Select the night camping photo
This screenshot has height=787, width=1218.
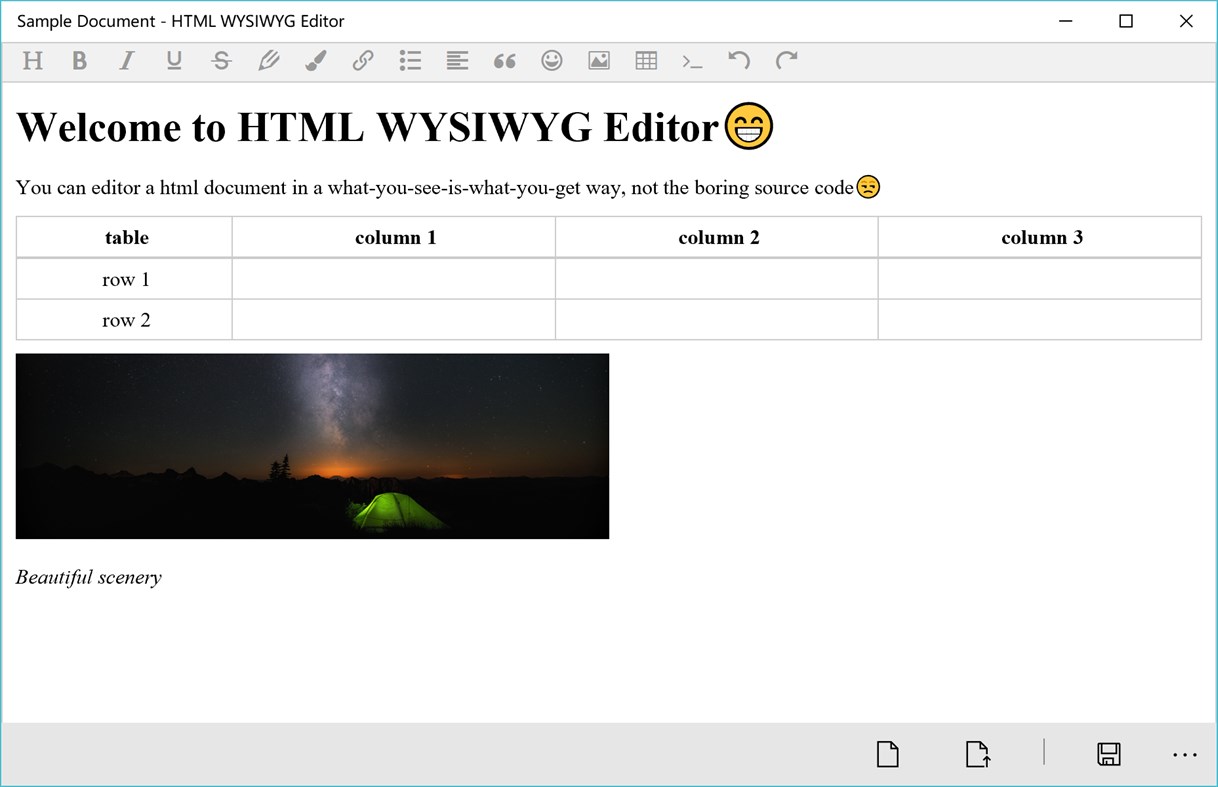point(311,445)
